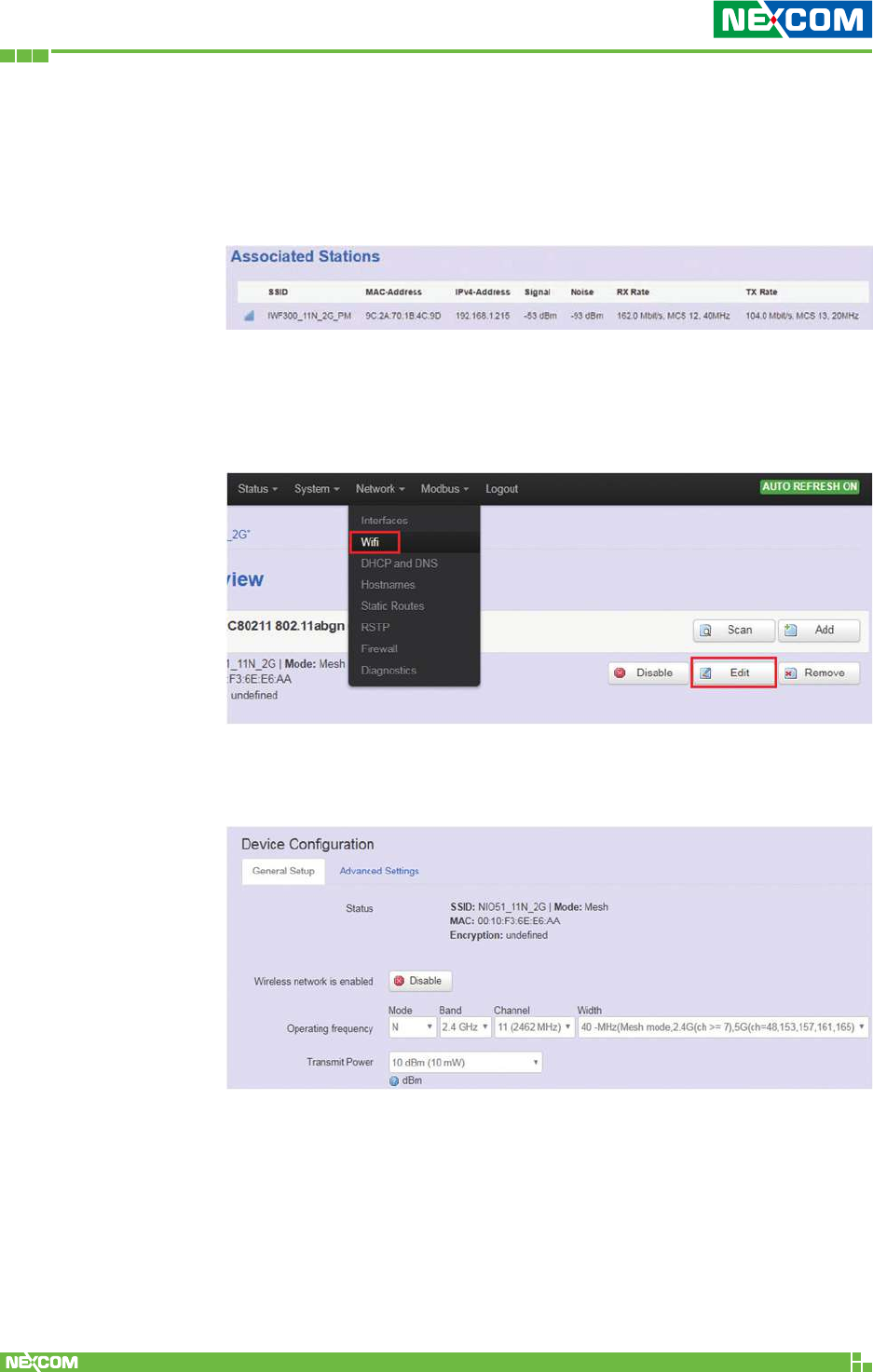873x1372 pixels.
Task: Click the RX Rate column header
Action: (x=633, y=292)
